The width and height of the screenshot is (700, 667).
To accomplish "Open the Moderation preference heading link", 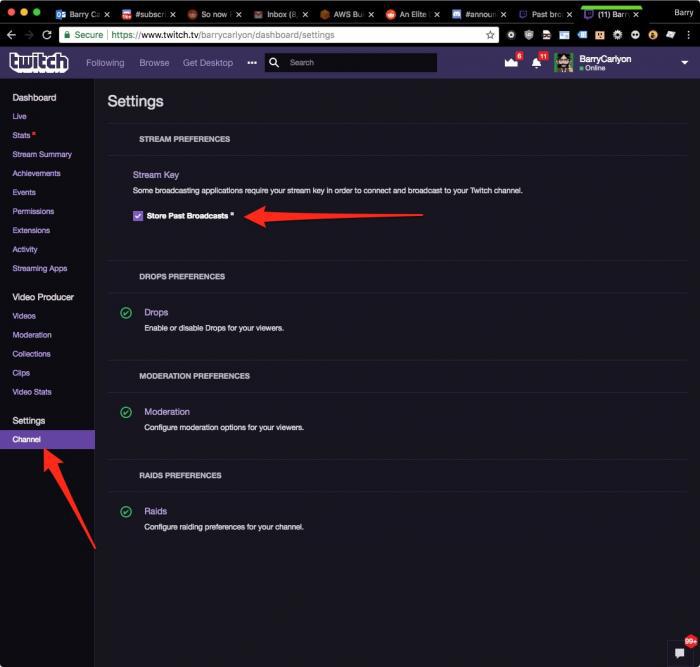I will click(x=167, y=412).
